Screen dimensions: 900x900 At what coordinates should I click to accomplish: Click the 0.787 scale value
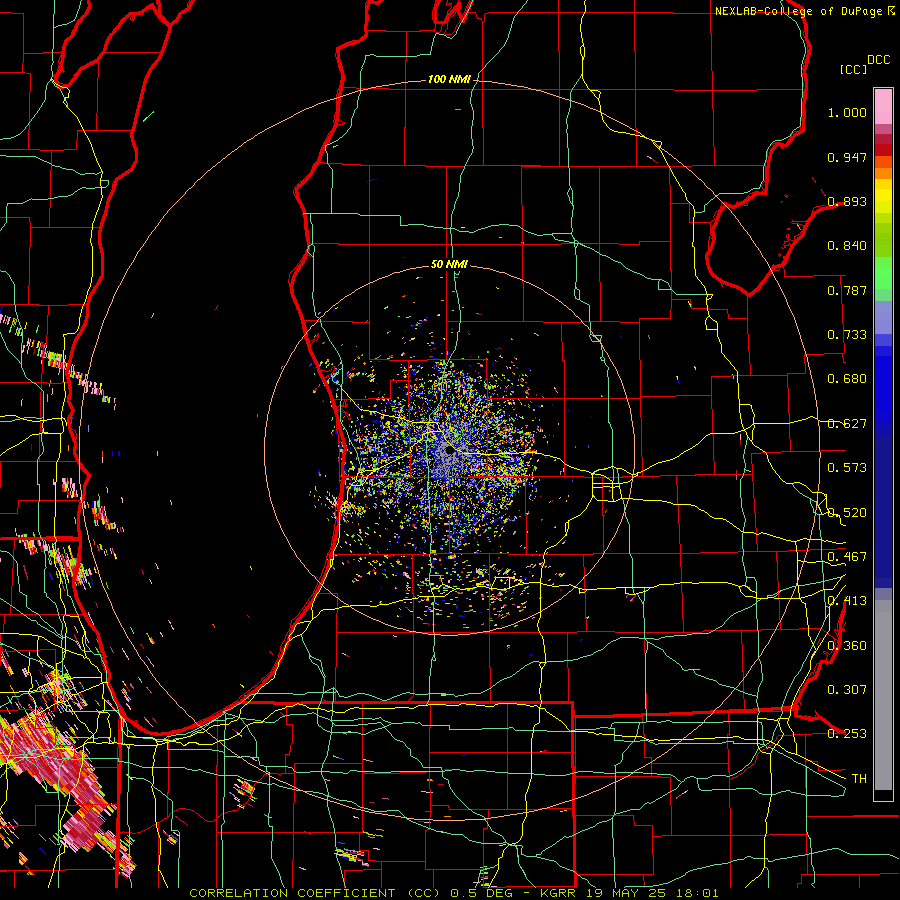click(847, 290)
